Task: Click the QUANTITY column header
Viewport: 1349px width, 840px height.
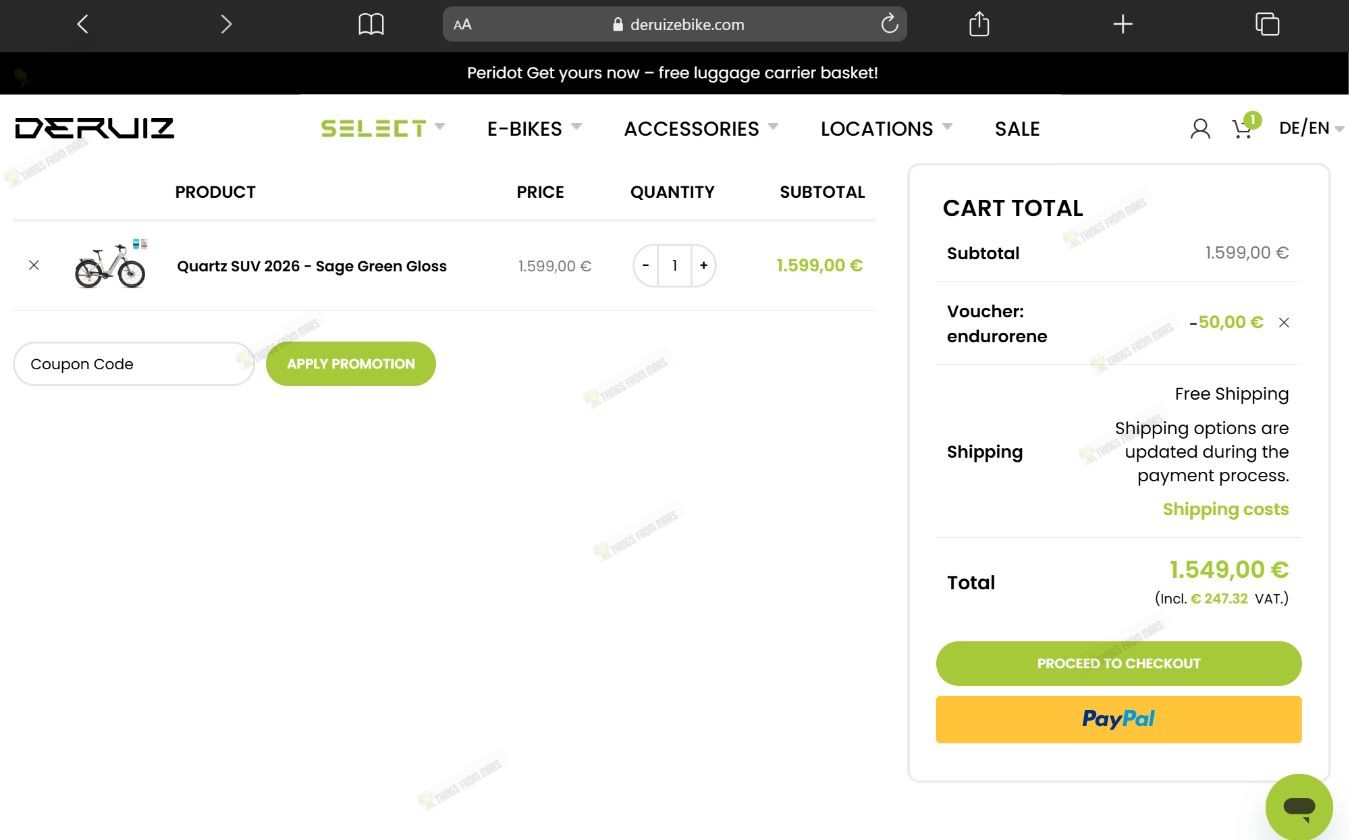Action: point(672,192)
